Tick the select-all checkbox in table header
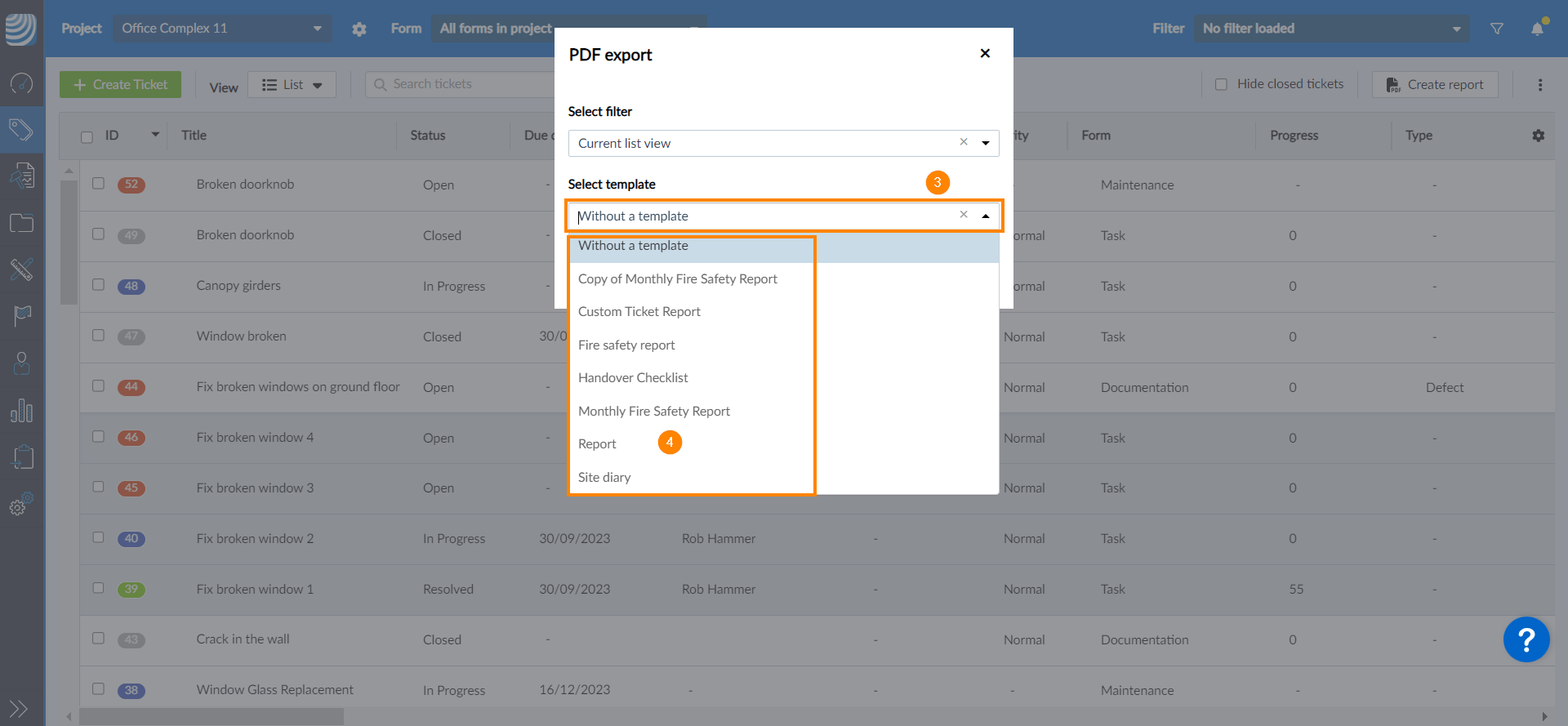Image resolution: width=1568 pixels, height=726 pixels. pyautogui.click(x=87, y=137)
